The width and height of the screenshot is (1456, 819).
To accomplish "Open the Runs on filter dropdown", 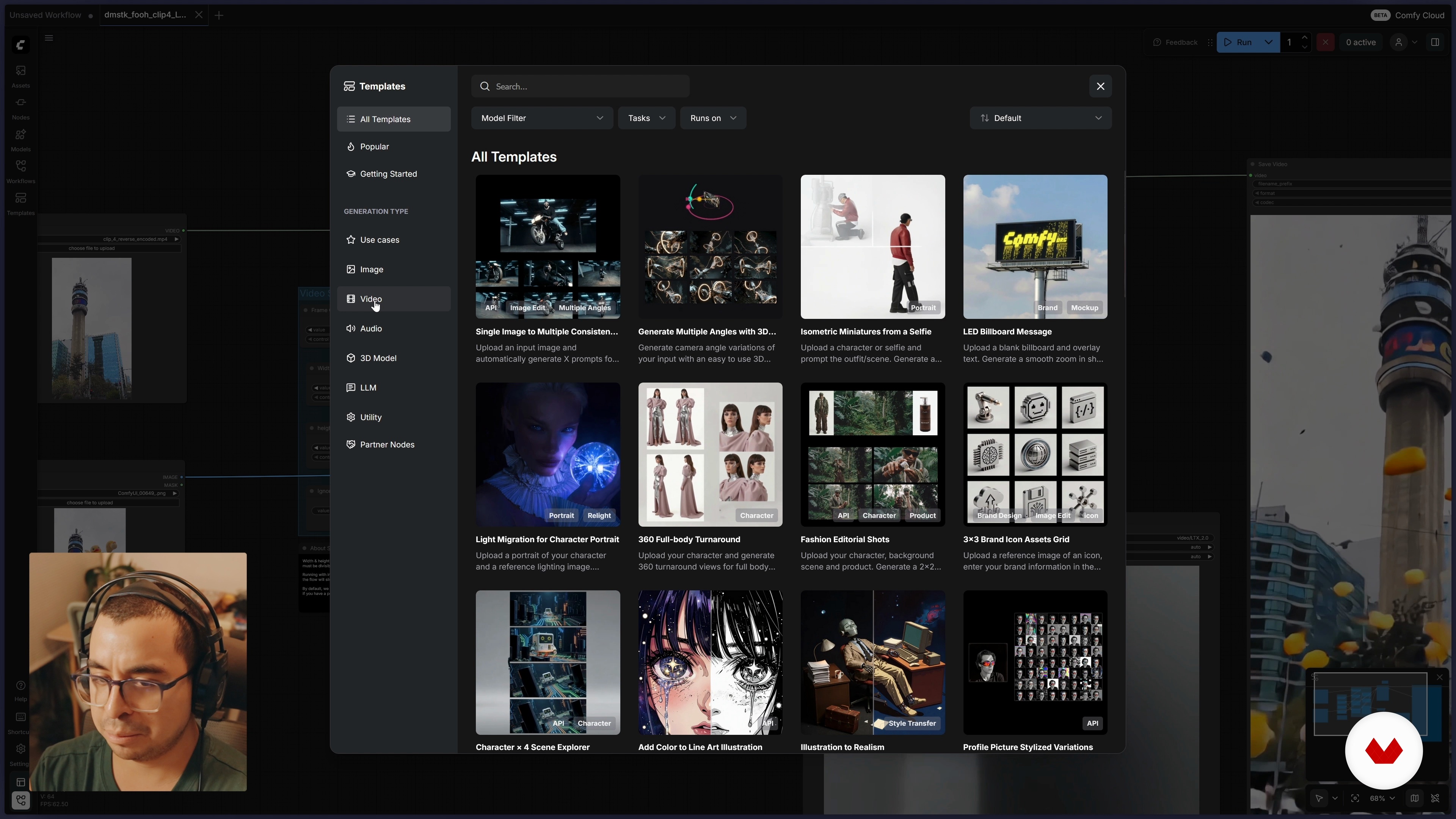I will (713, 118).
